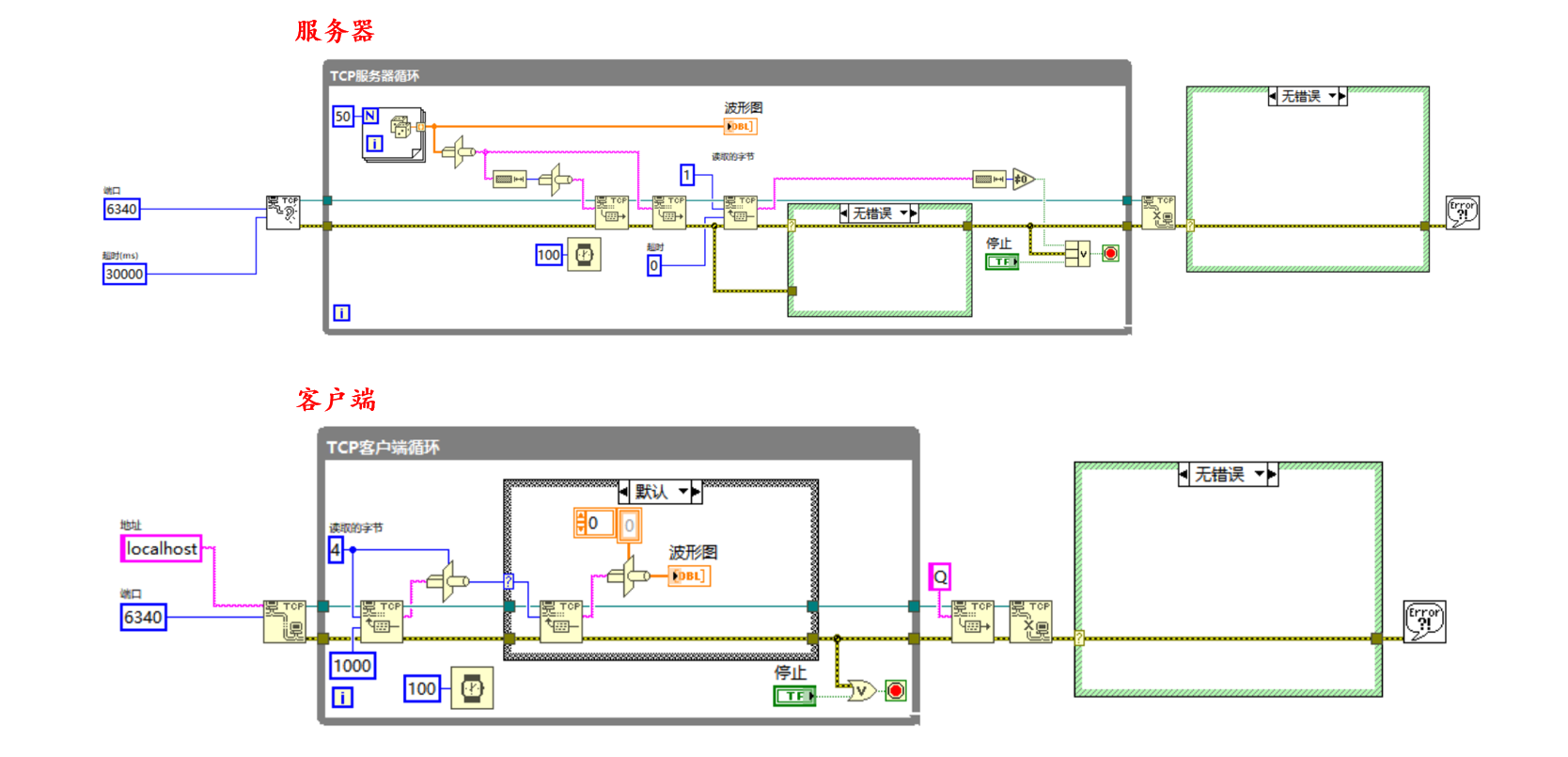Click the TCP服务器循环 loop label
This screenshot has width=1568, height=757.
374,76
